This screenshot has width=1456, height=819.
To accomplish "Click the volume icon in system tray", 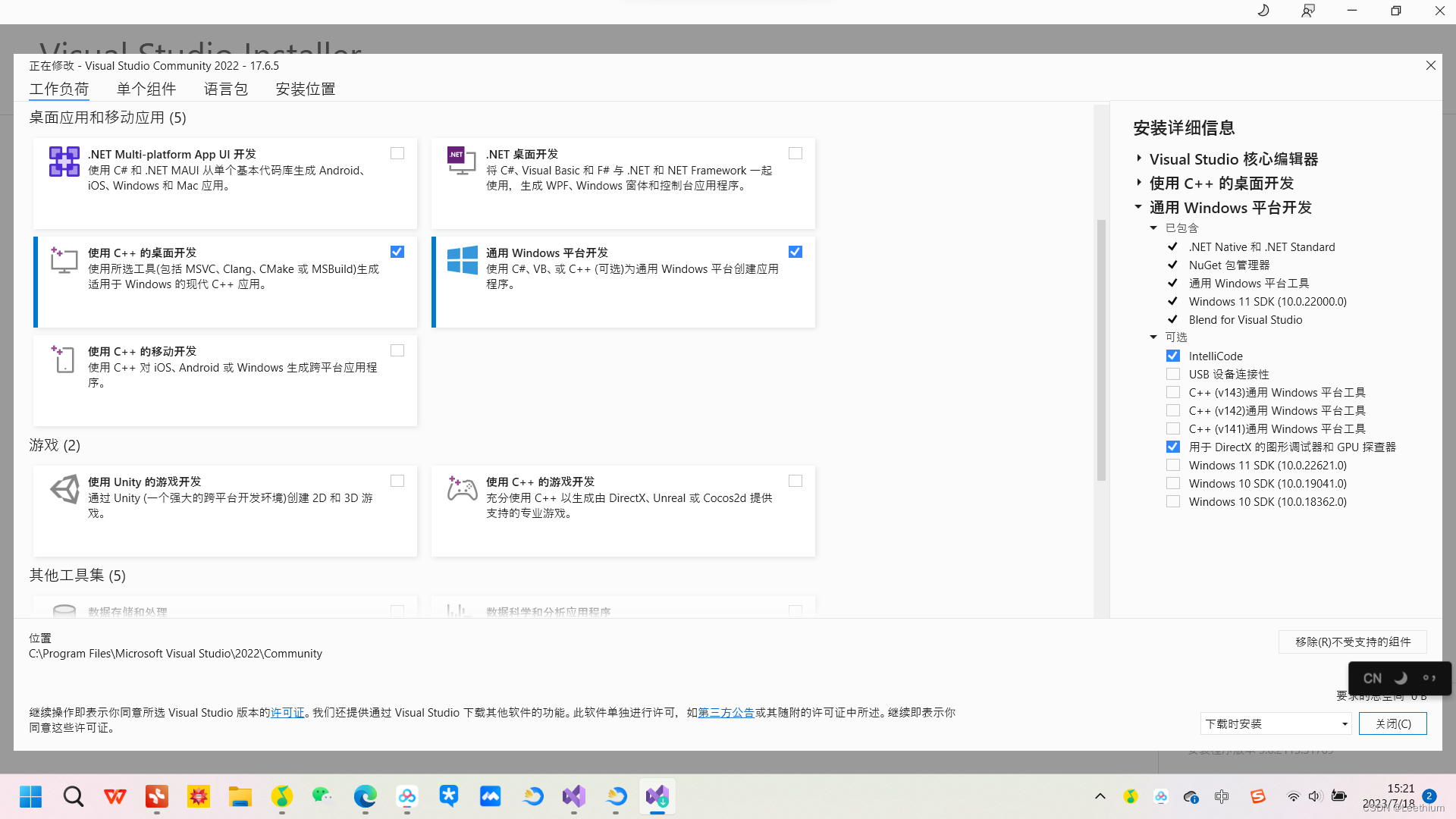I will pyautogui.click(x=1315, y=796).
